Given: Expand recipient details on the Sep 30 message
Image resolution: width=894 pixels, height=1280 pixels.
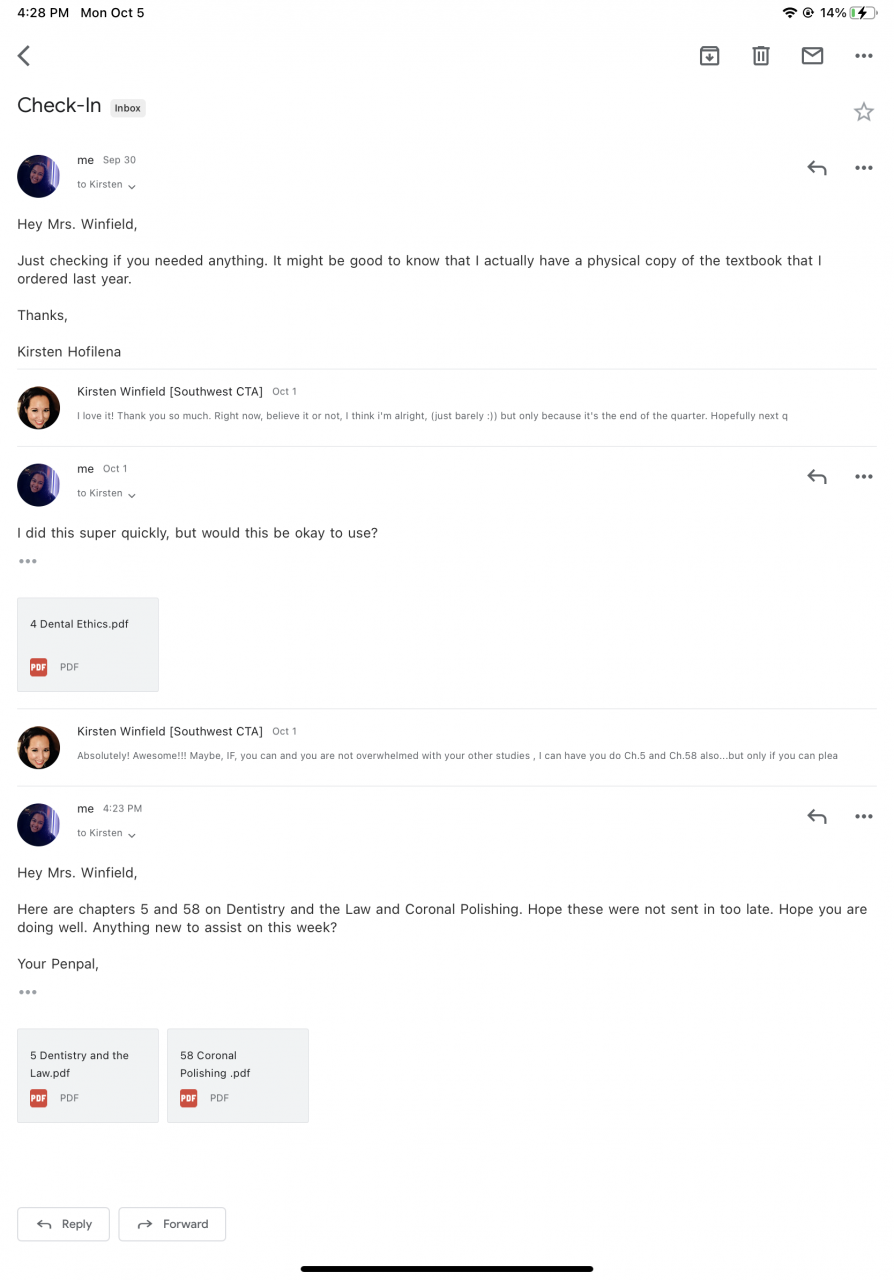Looking at the screenshot, I should (131, 186).
